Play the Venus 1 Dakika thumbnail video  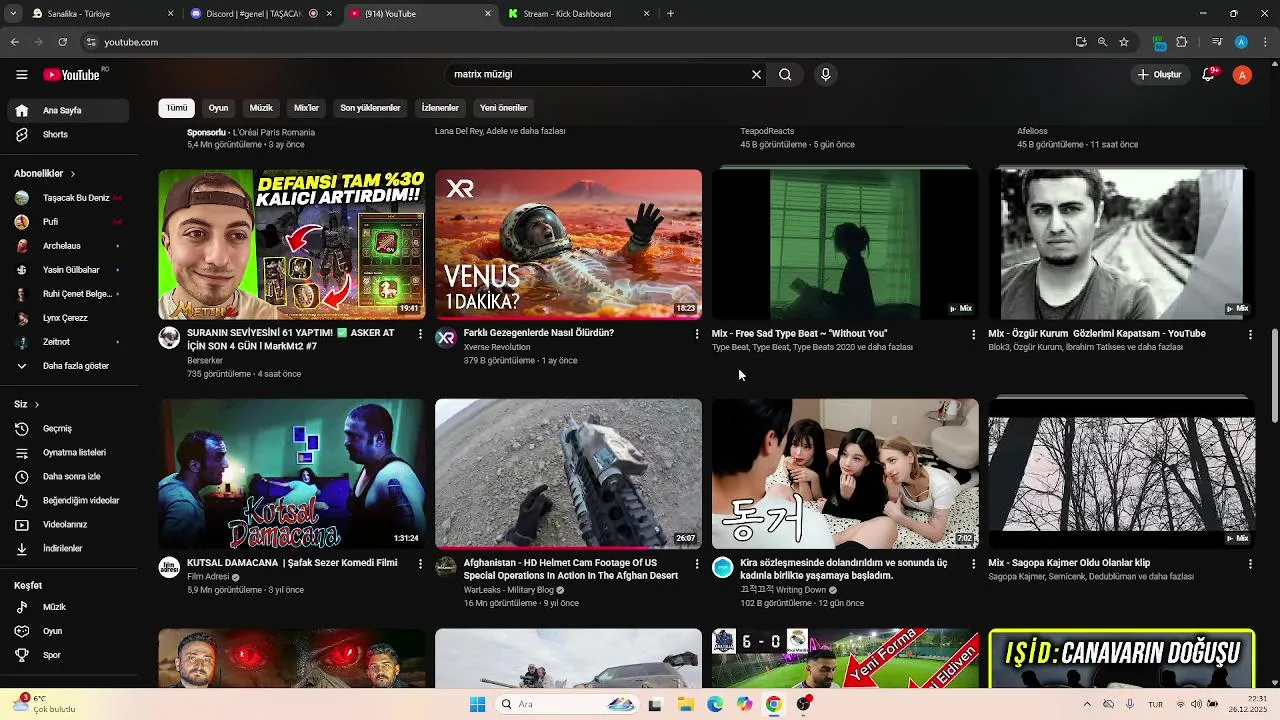568,244
